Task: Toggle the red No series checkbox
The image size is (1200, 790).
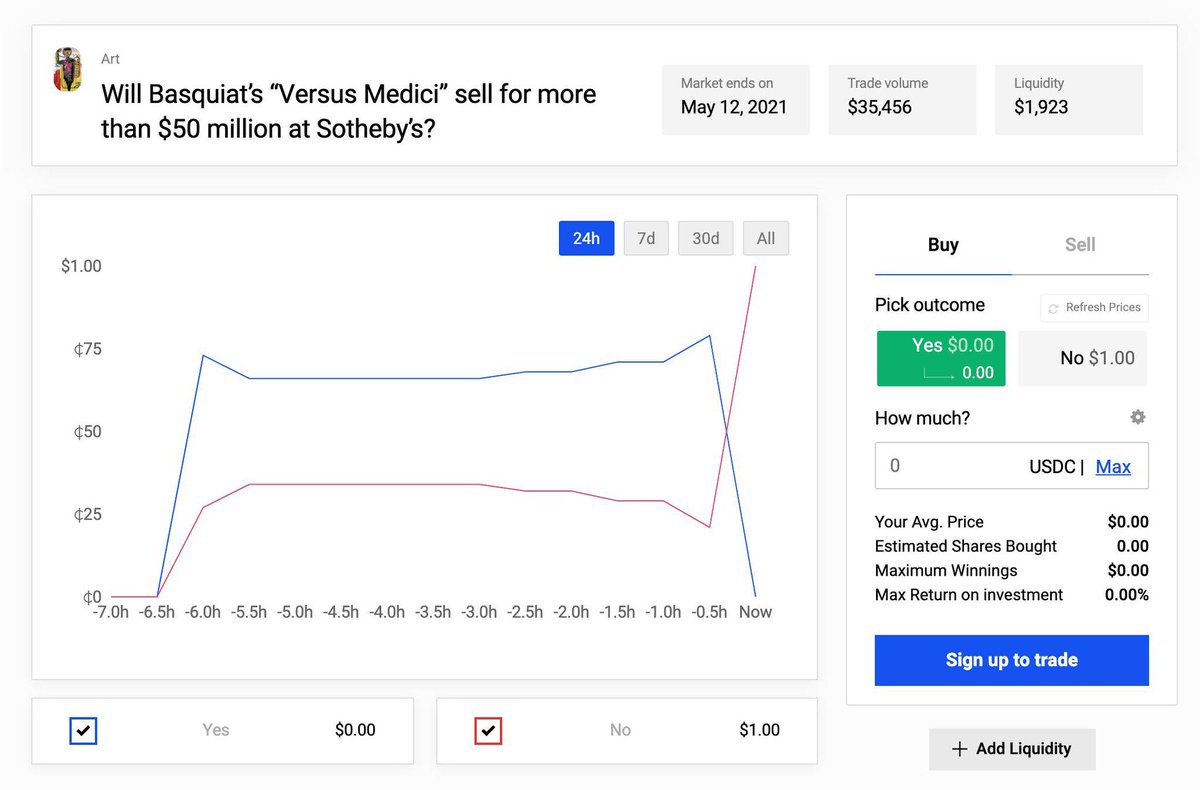Action: [x=488, y=731]
